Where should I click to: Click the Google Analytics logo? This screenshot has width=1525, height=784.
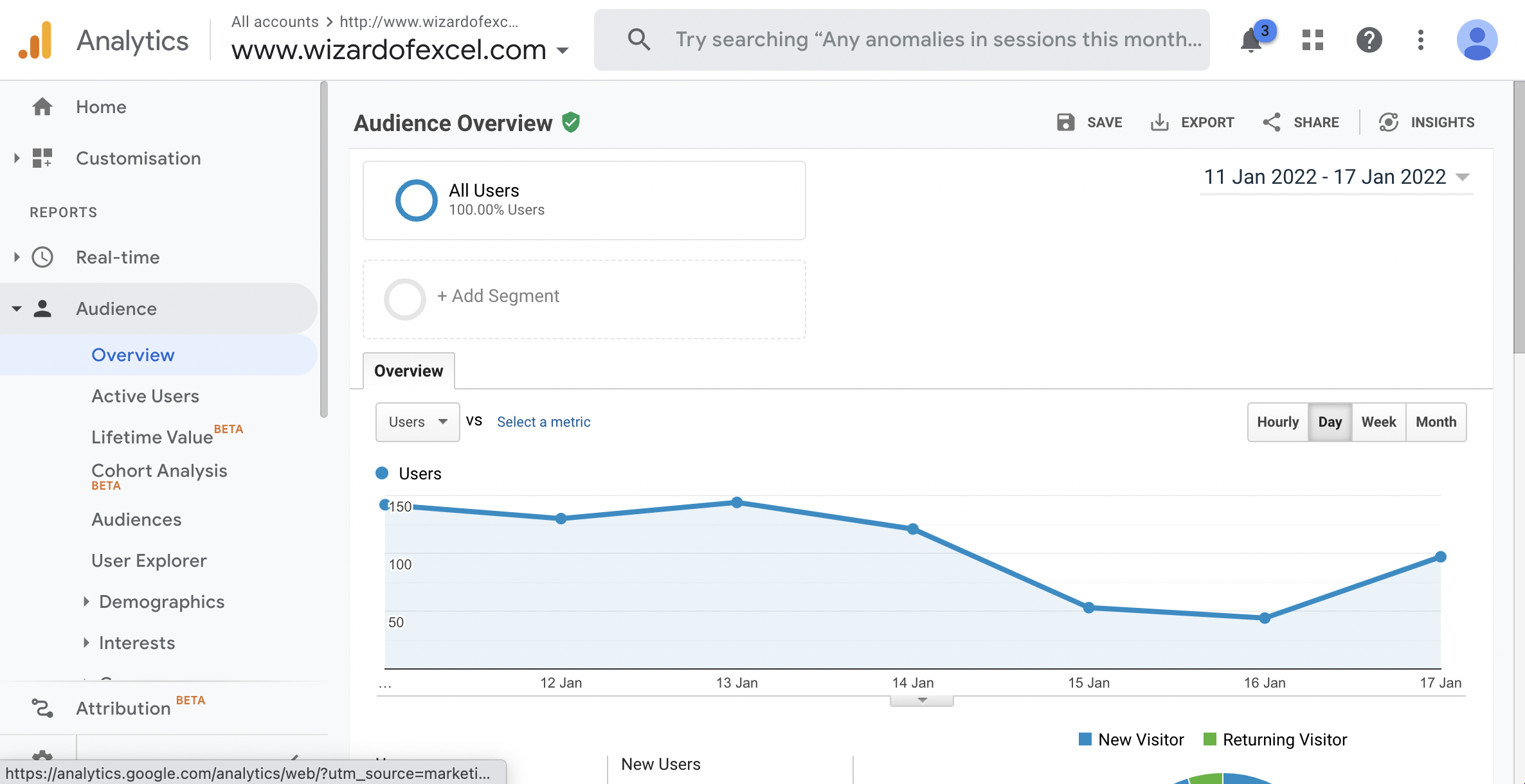(35, 40)
